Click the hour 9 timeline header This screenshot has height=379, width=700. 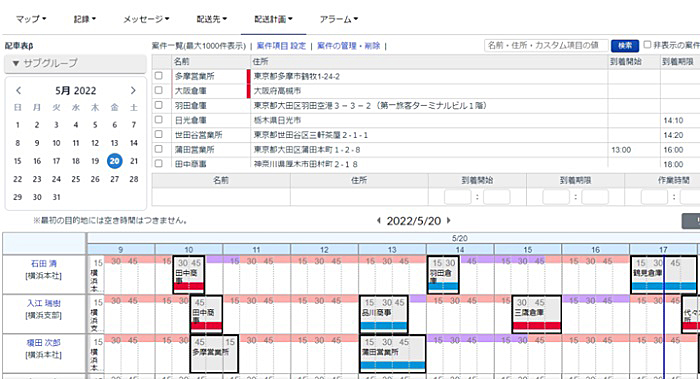click(x=121, y=250)
